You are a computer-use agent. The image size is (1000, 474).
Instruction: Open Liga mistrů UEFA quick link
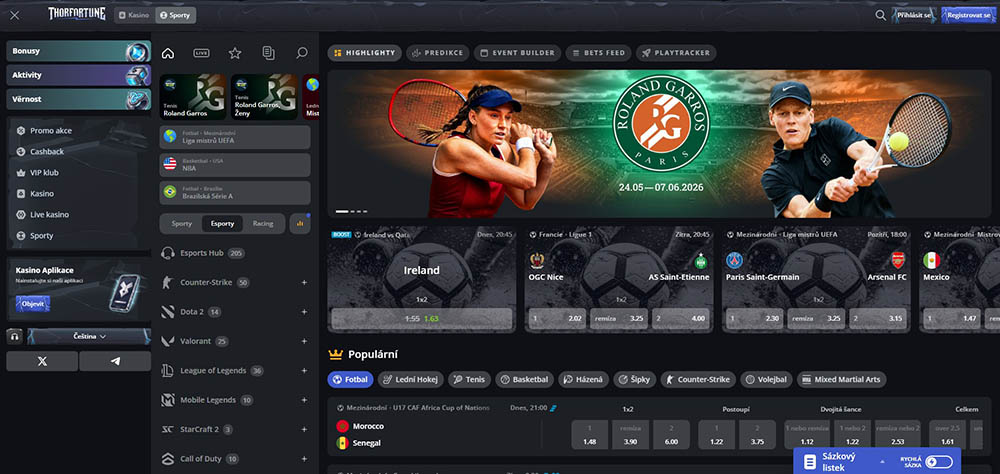coord(235,137)
